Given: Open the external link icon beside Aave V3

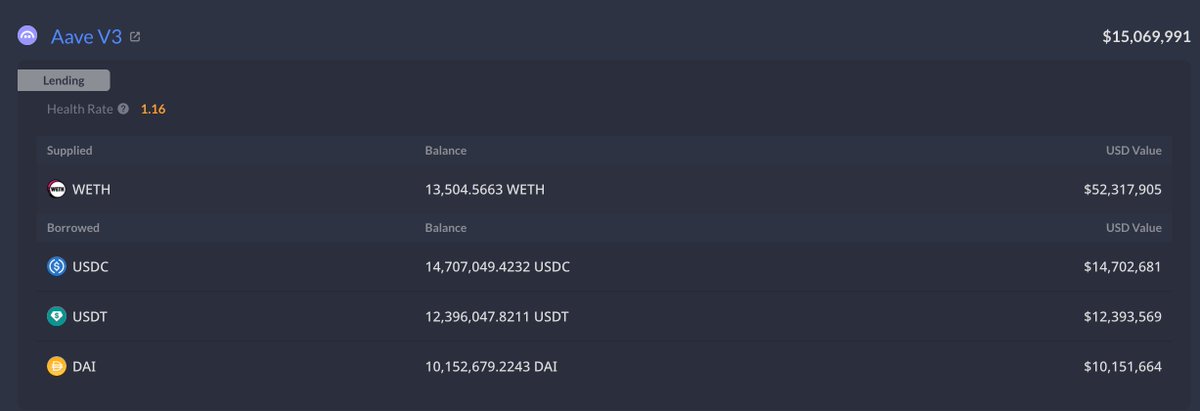Looking at the screenshot, I should click(x=135, y=37).
